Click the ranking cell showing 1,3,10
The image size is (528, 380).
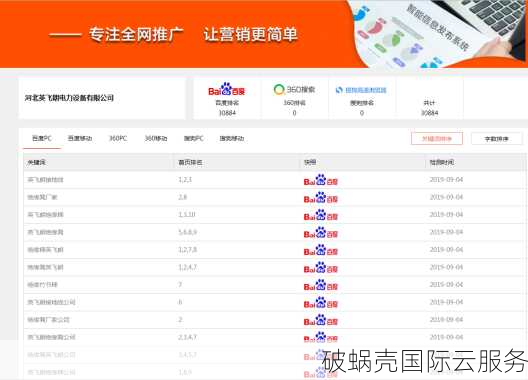pyautogui.click(x=187, y=215)
